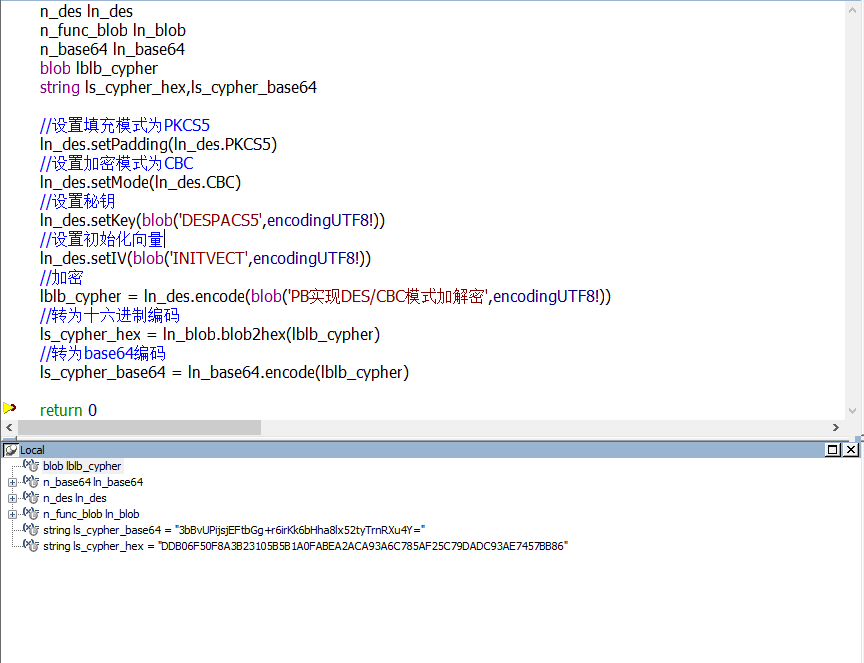Select the n_base64 ln_base64 row in Local

pos(93,482)
